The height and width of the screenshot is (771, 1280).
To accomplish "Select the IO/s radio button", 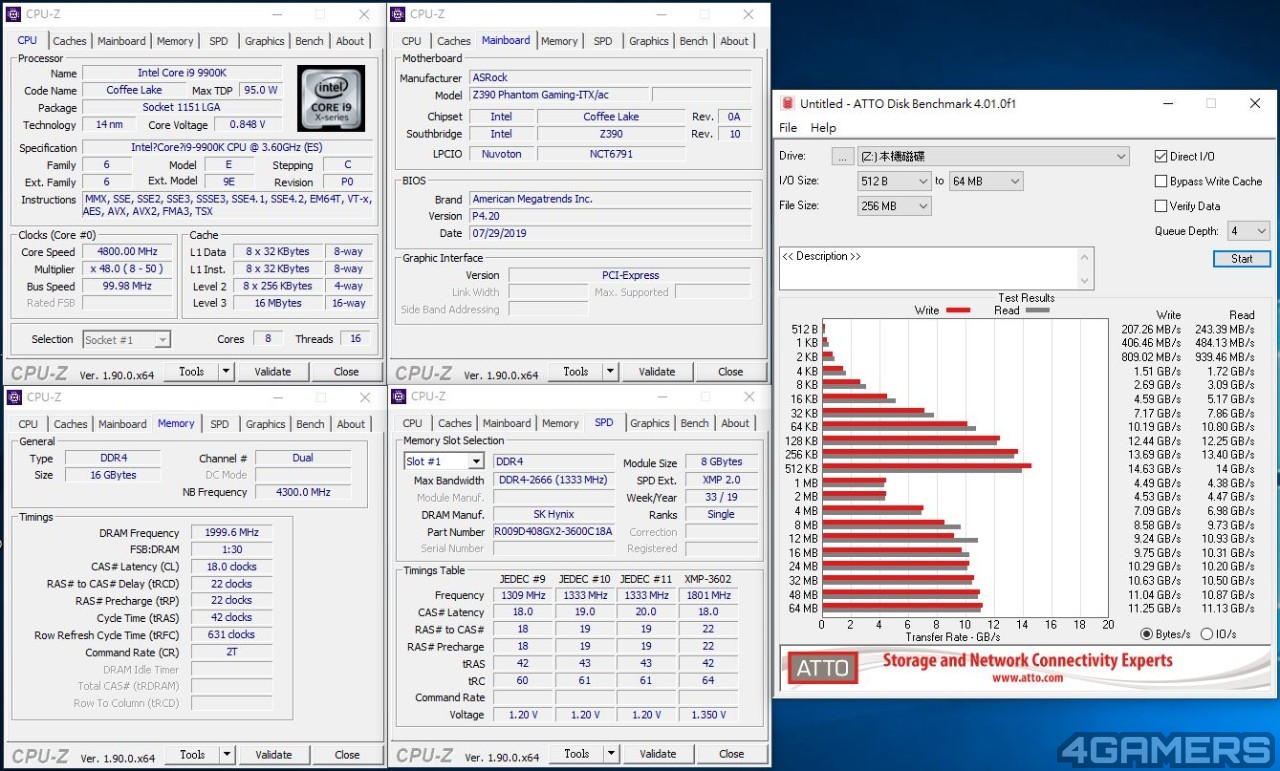I will 1206,634.
